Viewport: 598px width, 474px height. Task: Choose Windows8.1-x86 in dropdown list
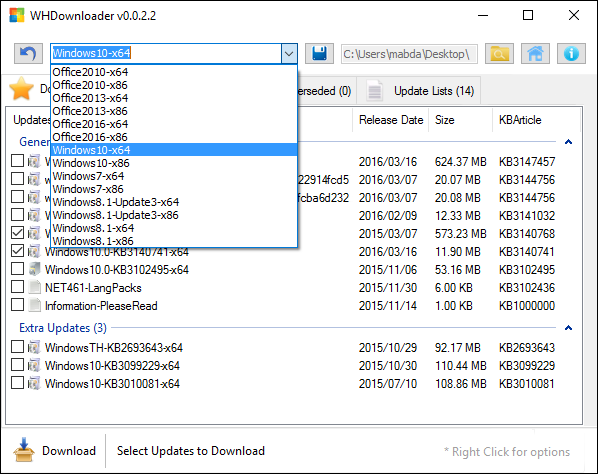[x=174, y=241]
